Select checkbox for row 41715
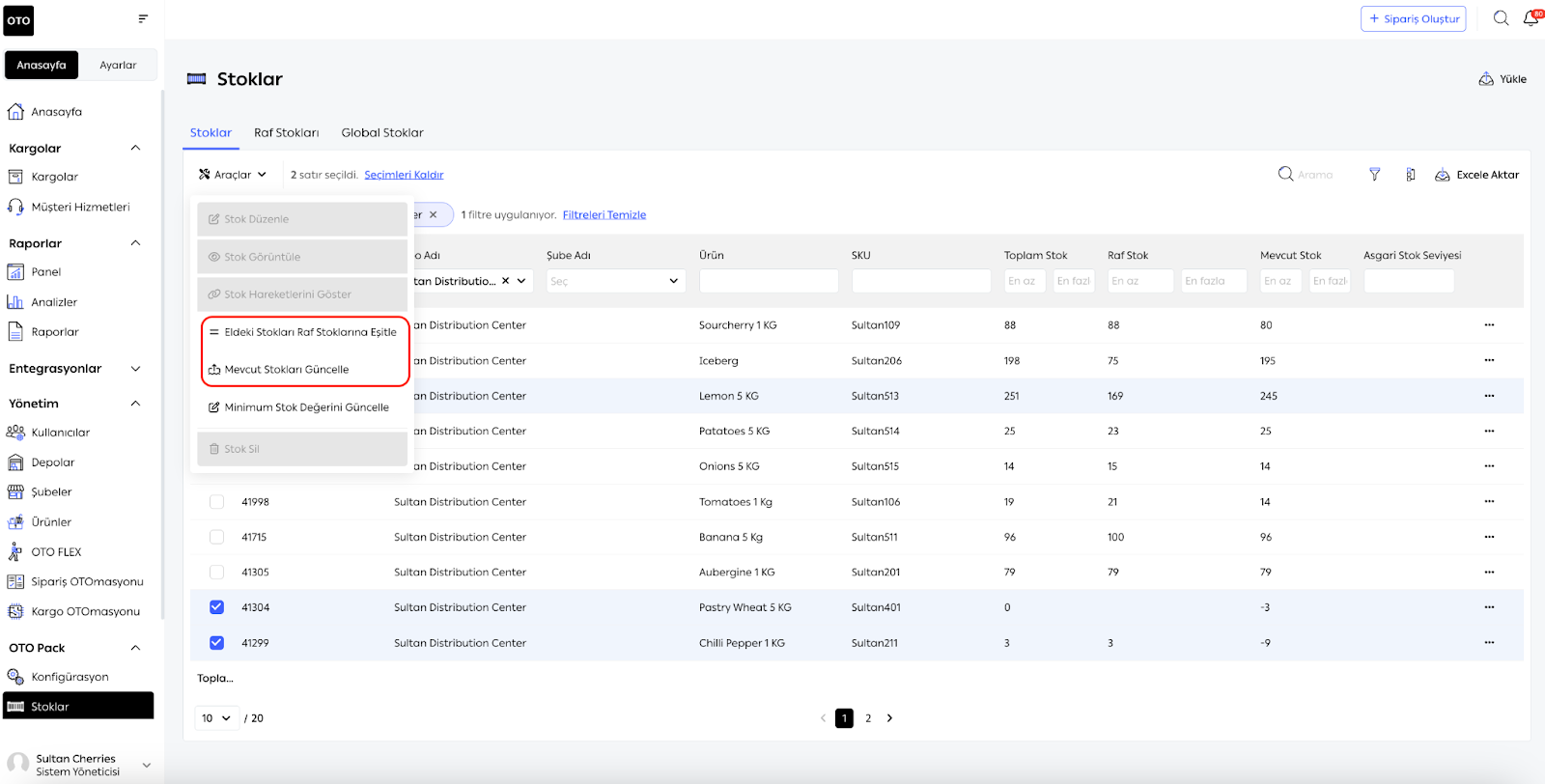This screenshot has height=784, width=1545. tap(216, 537)
